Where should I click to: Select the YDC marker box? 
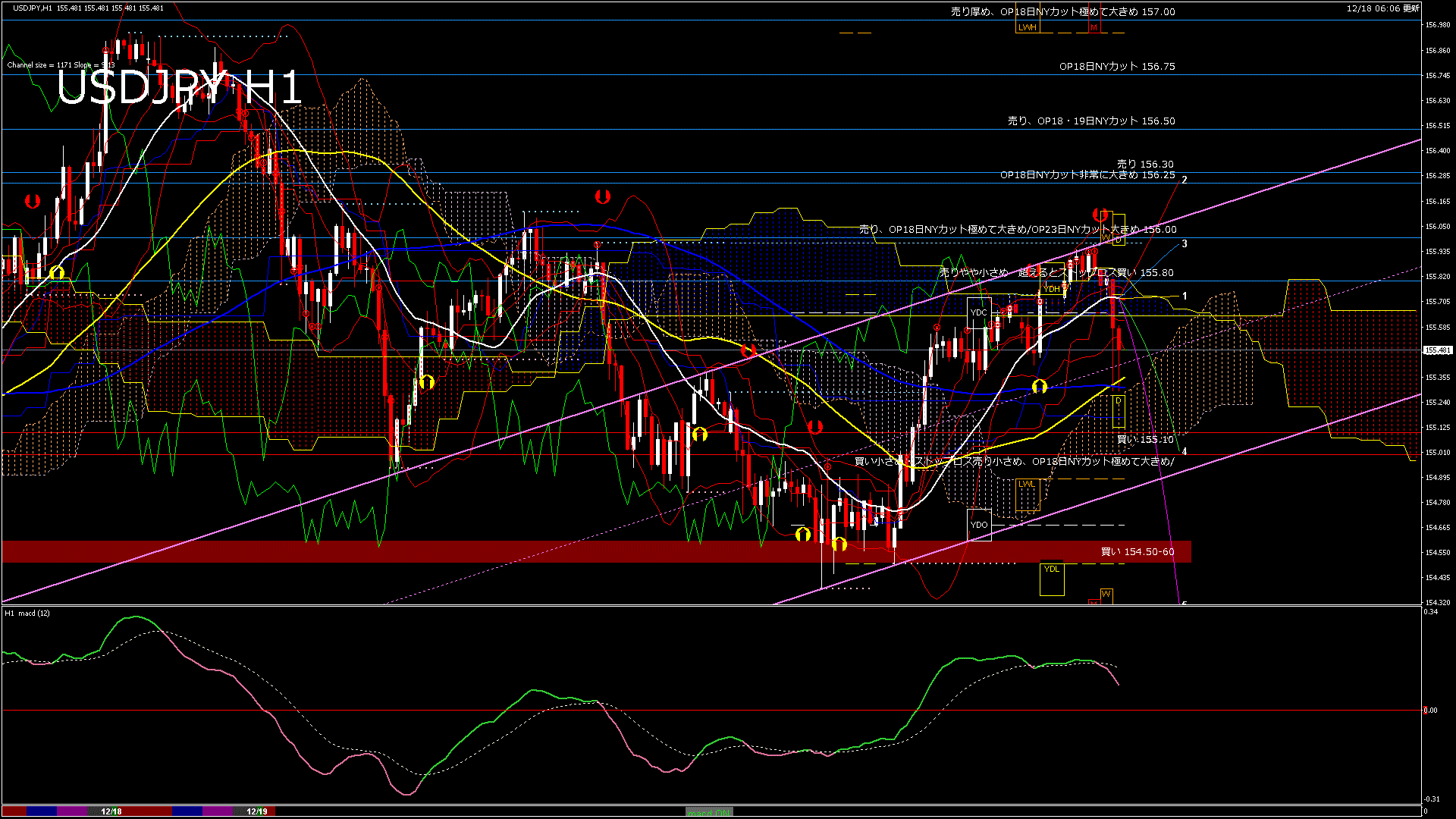(979, 312)
